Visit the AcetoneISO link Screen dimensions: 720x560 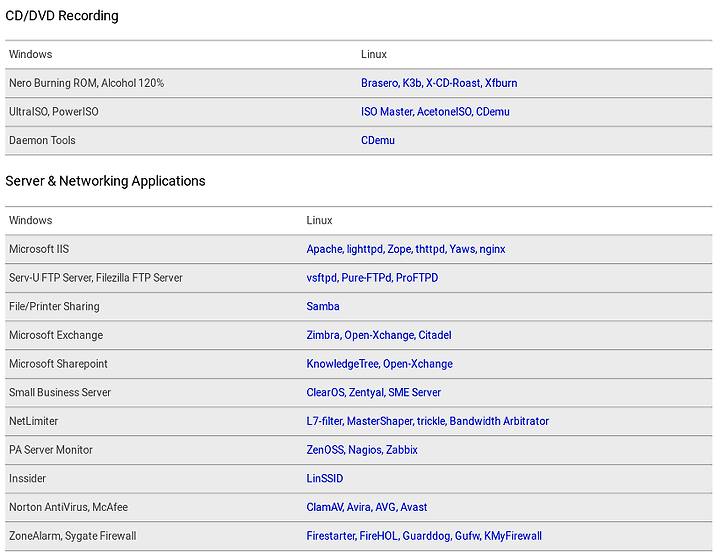point(444,112)
